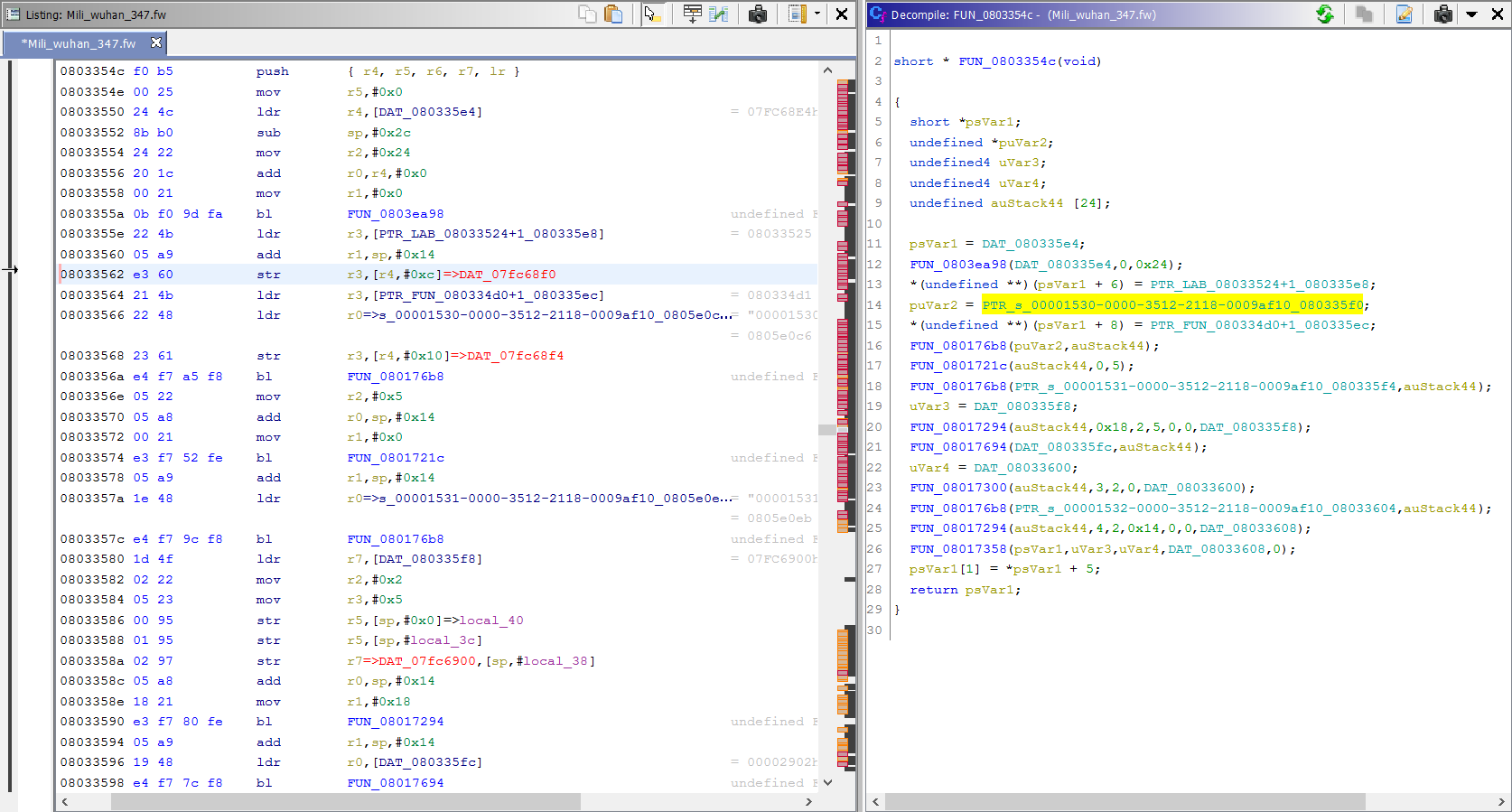Screen dimensions: 1512x812
Task: Click the Listing title bar icon
Action: (13, 14)
